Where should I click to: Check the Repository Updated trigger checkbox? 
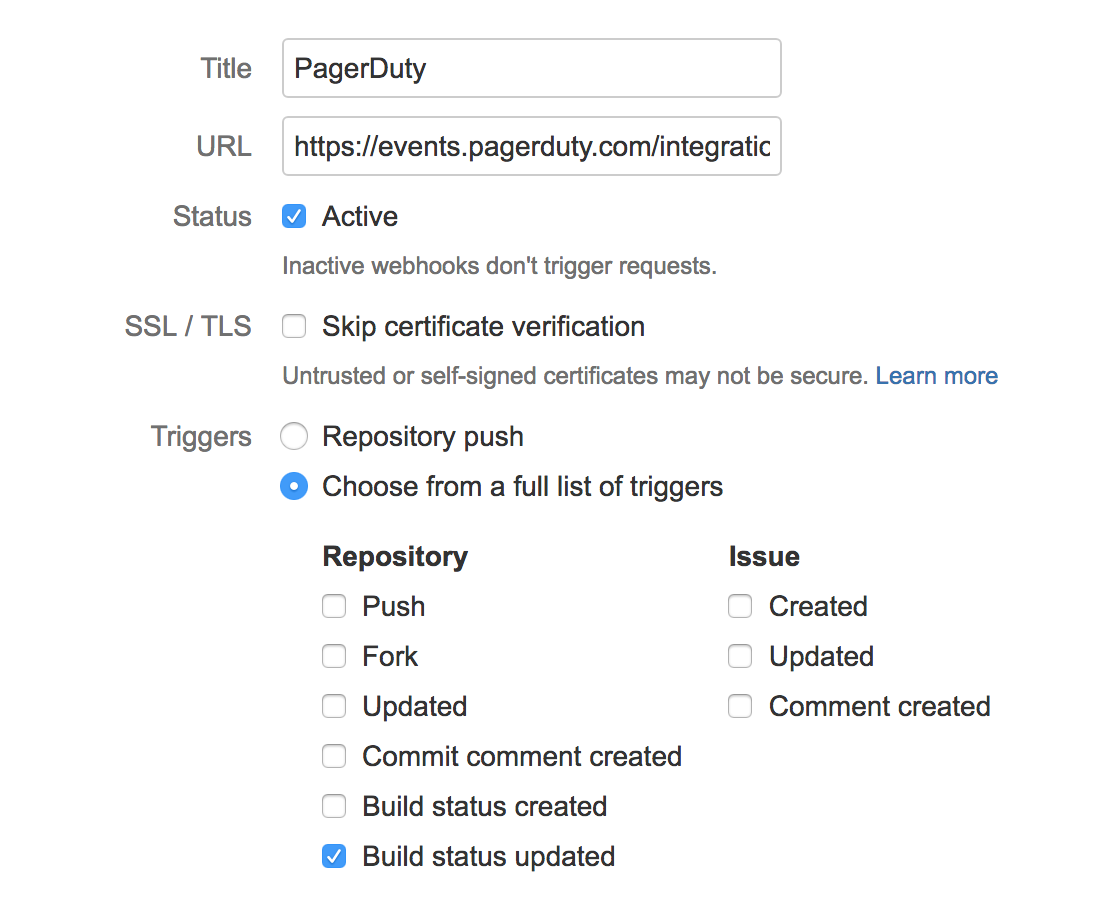(334, 706)
